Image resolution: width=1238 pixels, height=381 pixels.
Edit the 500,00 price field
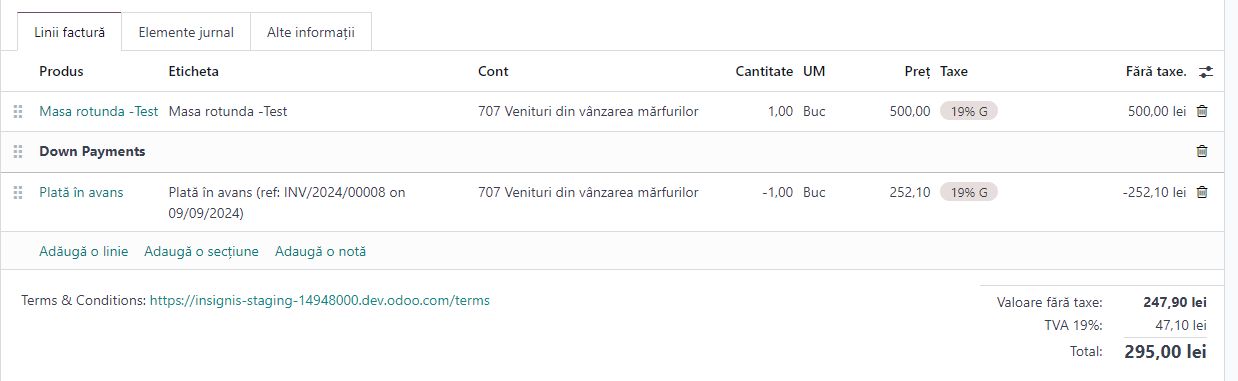[x=910, y=111]
